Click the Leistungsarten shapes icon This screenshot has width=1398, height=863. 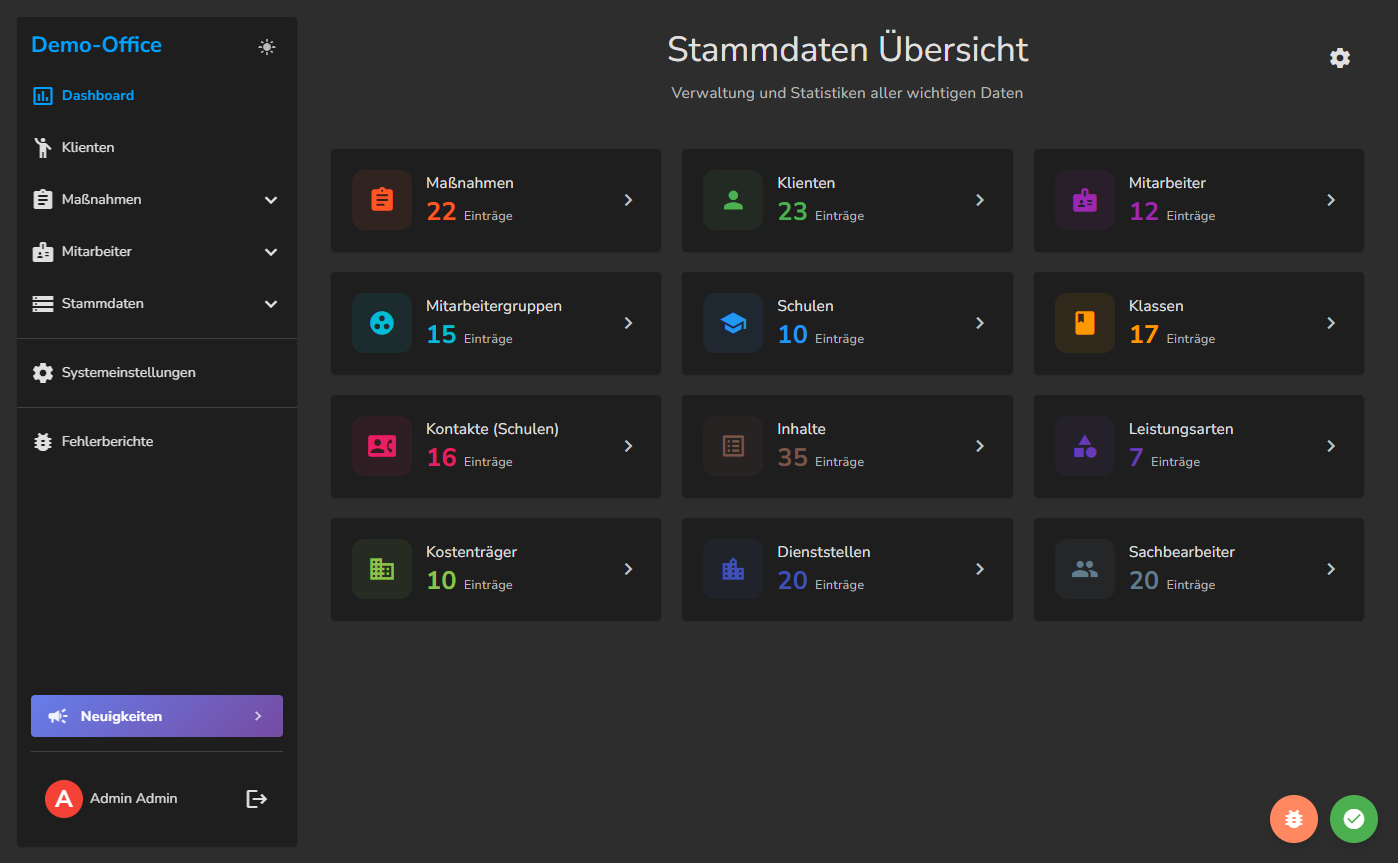click(x=1084, y=446)
